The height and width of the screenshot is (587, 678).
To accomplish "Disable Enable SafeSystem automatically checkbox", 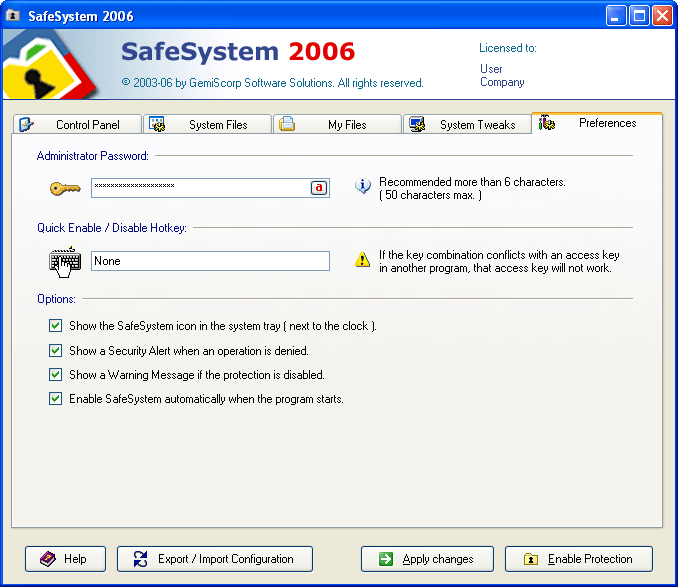I will click(55, 399).
